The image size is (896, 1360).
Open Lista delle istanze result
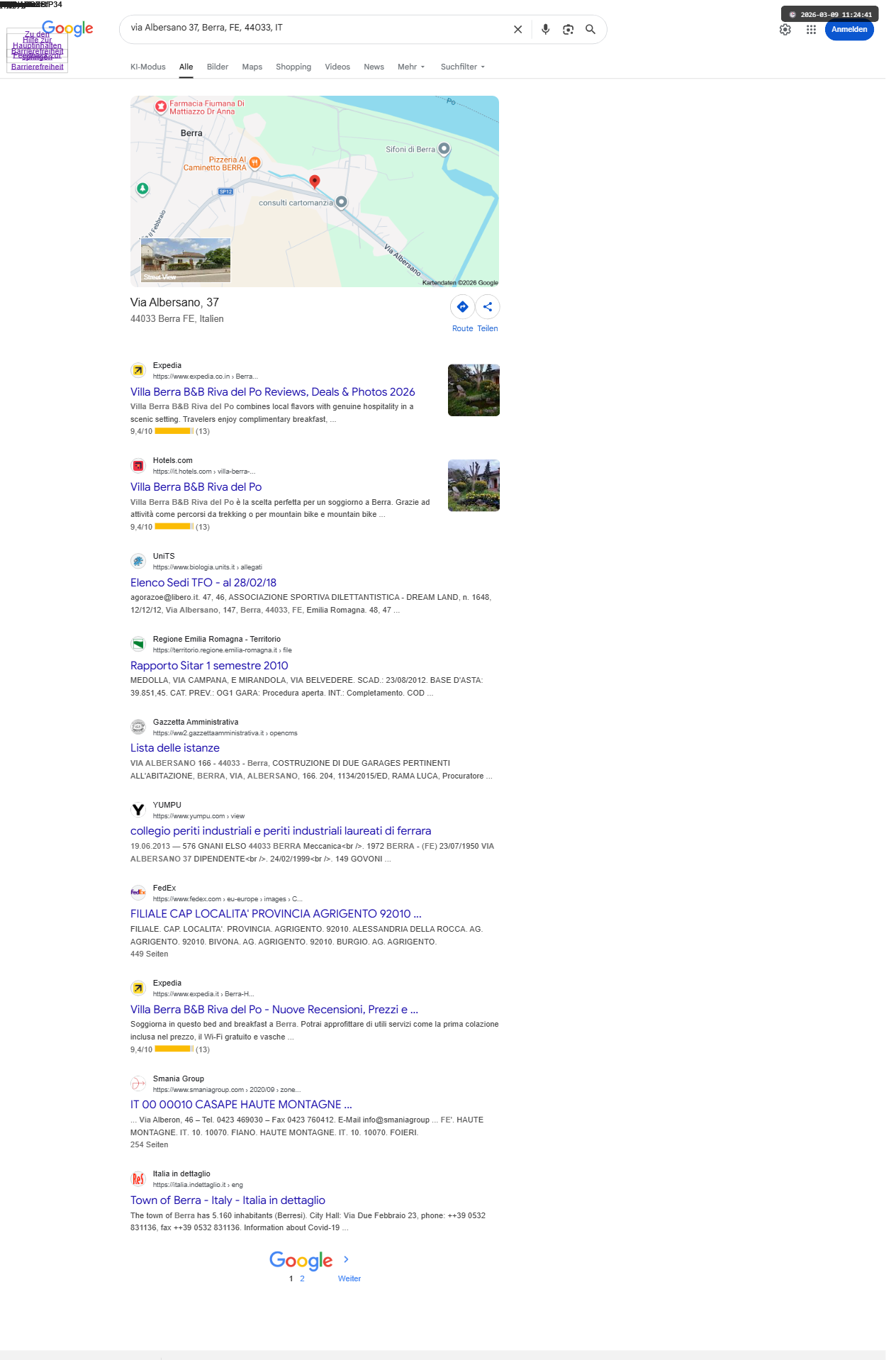click(175, 748)
